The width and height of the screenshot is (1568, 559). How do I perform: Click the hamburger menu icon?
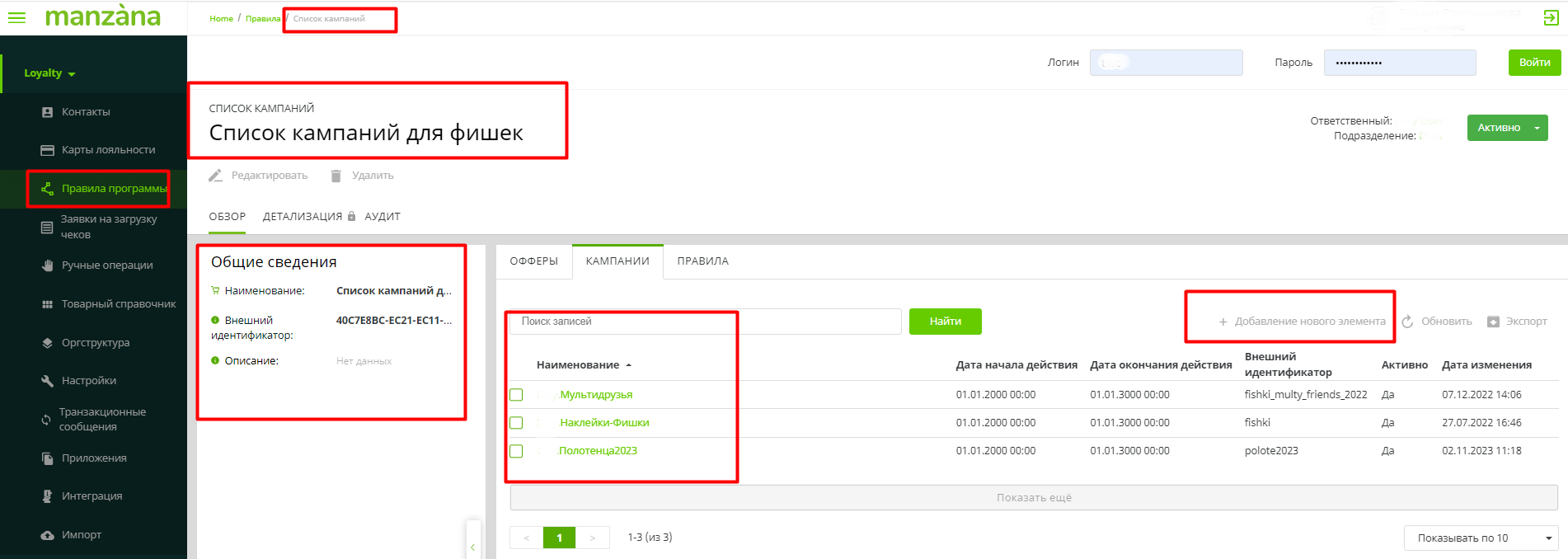16,17
